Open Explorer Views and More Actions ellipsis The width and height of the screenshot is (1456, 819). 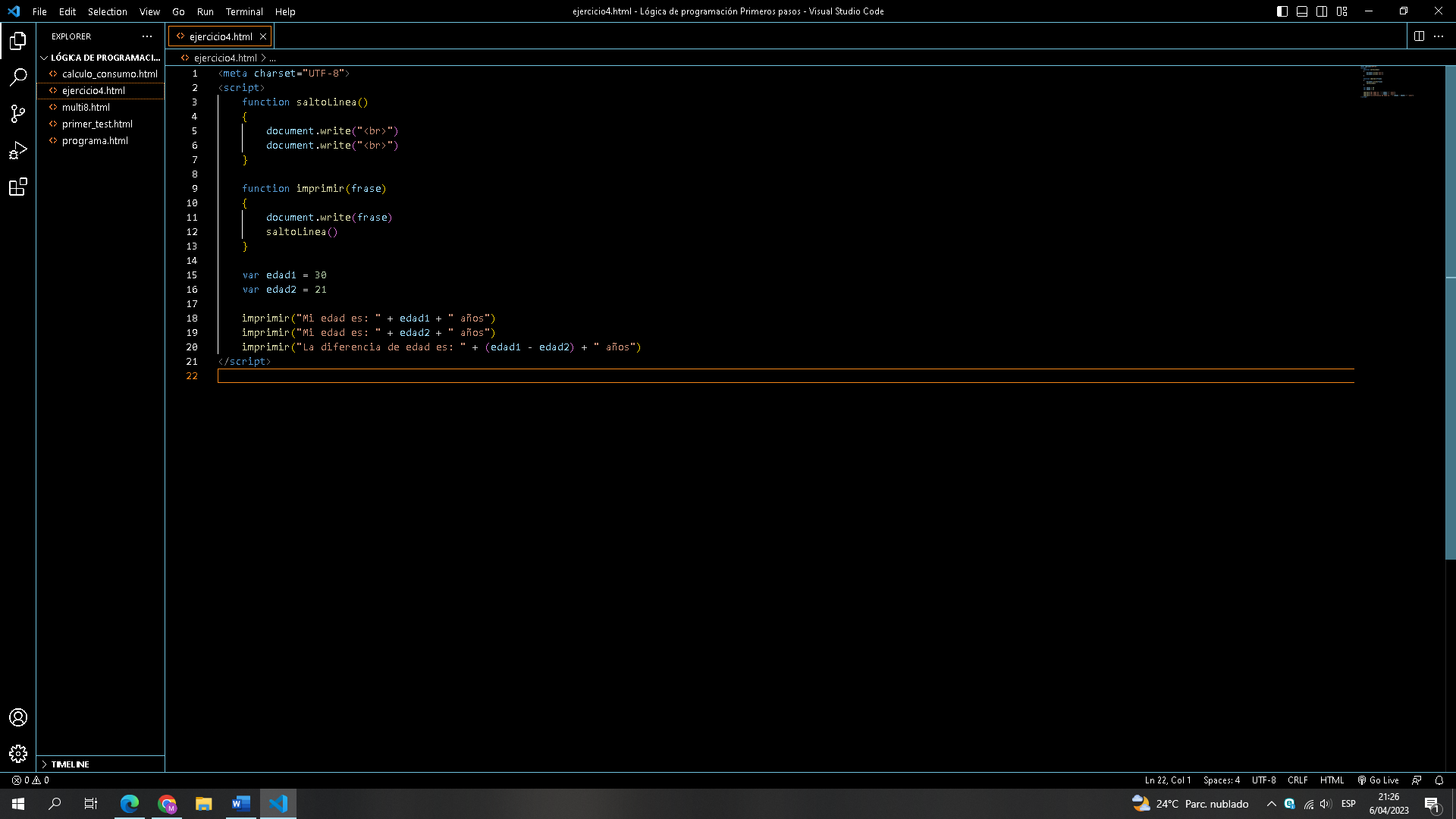(147, 36)
